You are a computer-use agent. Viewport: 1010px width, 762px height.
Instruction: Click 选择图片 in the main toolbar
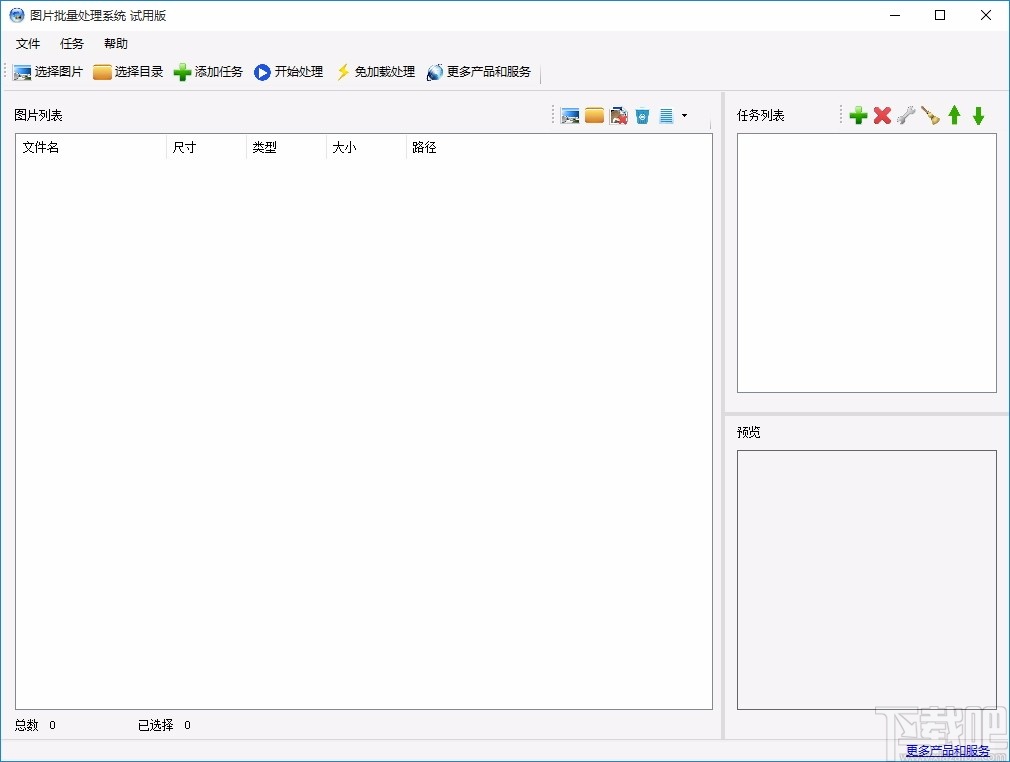point(47,71)
